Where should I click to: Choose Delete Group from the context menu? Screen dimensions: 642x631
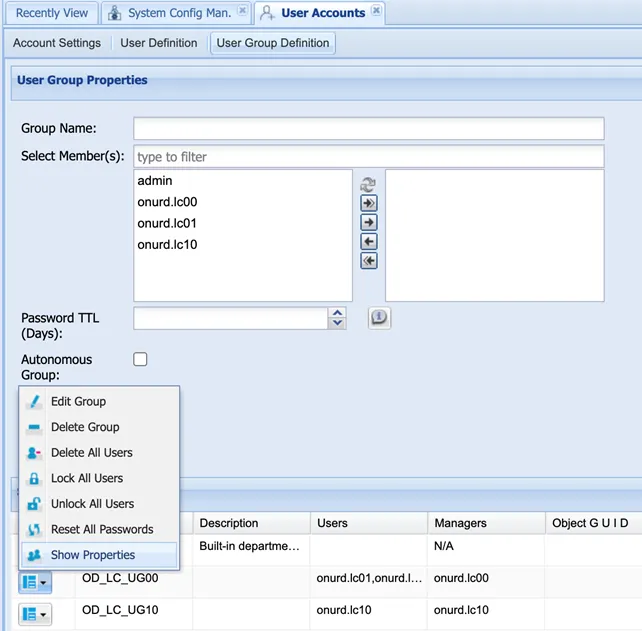coord(99,427)
